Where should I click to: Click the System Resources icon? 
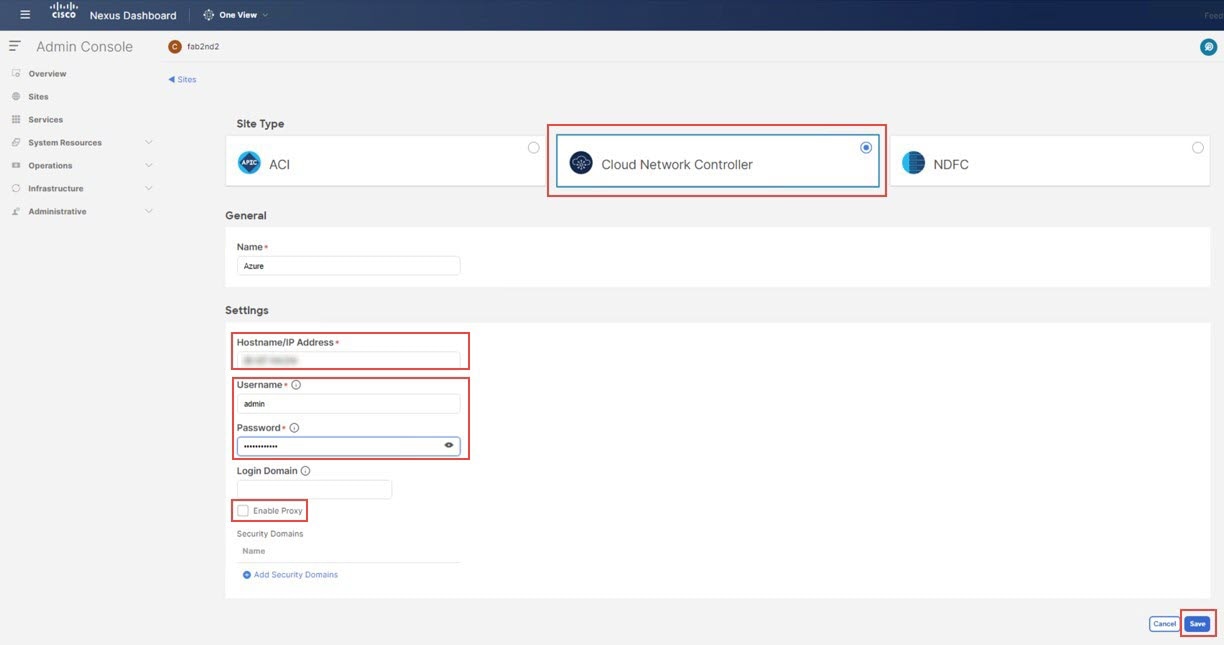[x=16, y=143]
